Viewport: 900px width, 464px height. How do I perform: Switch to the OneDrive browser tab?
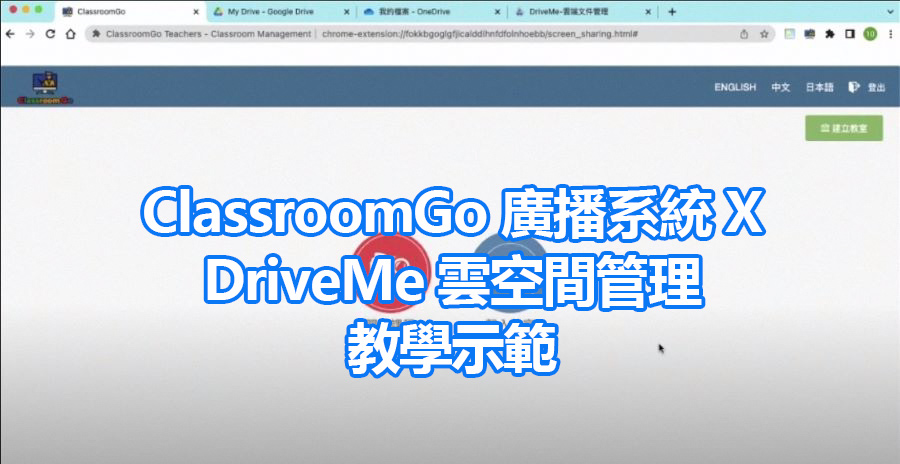[x=432, y=11]
